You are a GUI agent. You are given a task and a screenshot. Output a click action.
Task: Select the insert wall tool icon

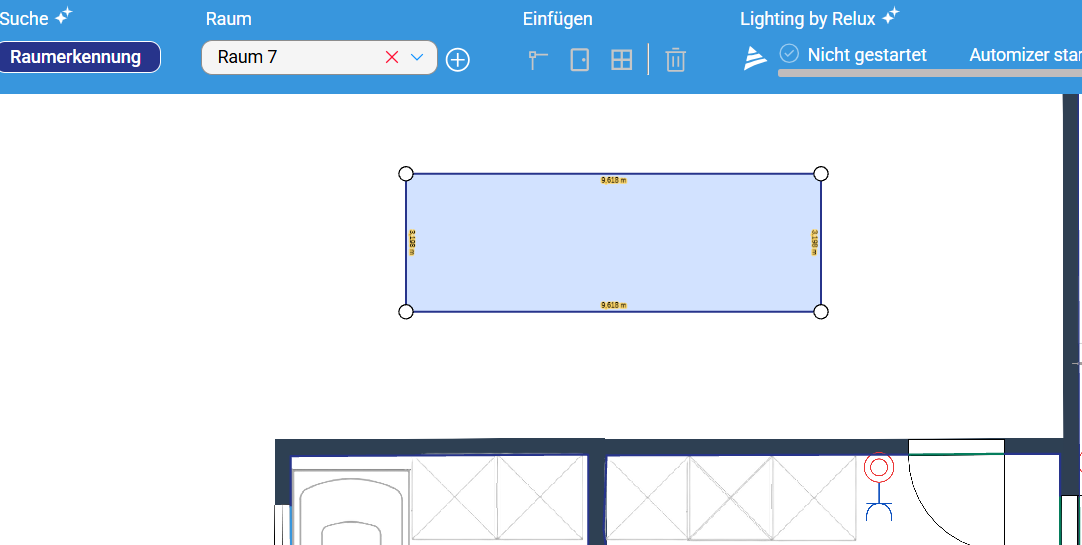point(538,60)
